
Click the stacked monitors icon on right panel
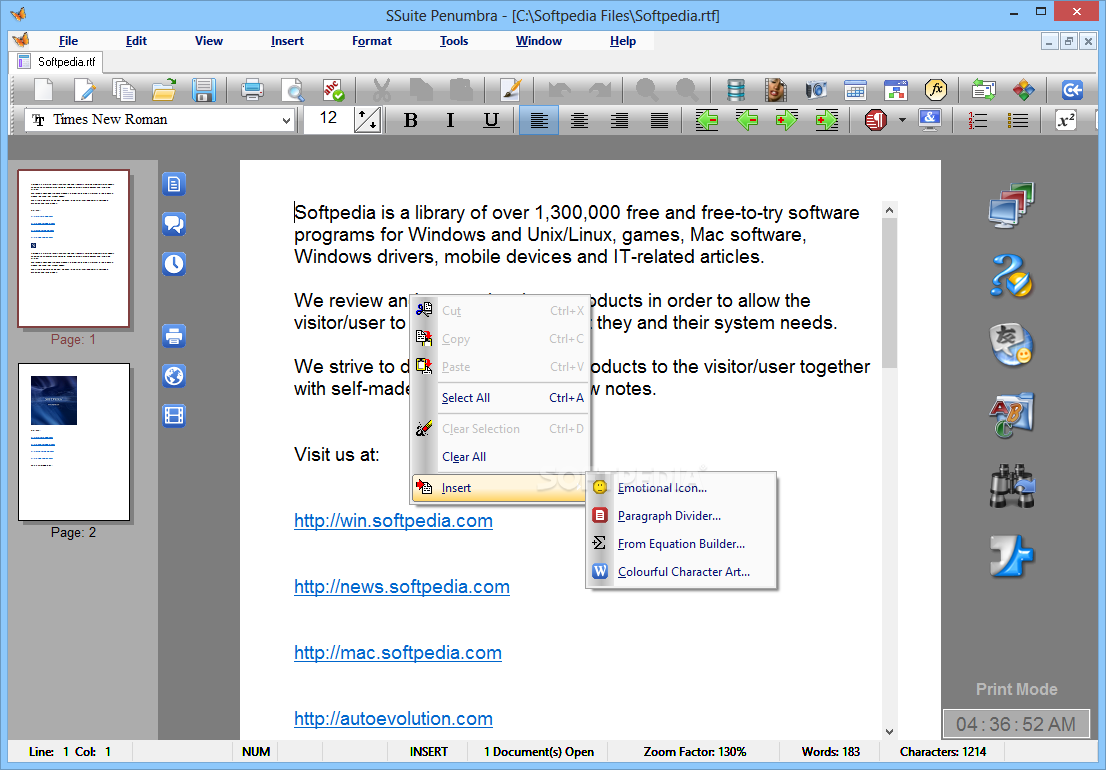click(x=1011, y=206)
